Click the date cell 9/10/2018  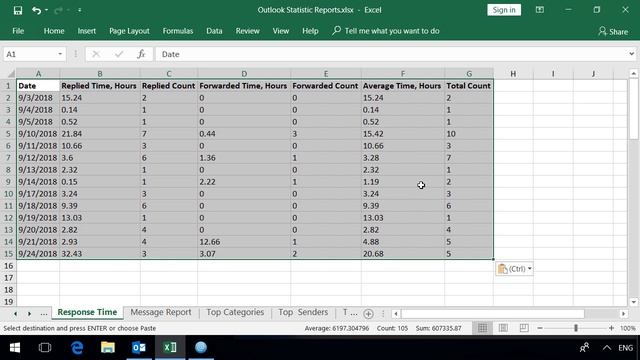tap(38, 134)
